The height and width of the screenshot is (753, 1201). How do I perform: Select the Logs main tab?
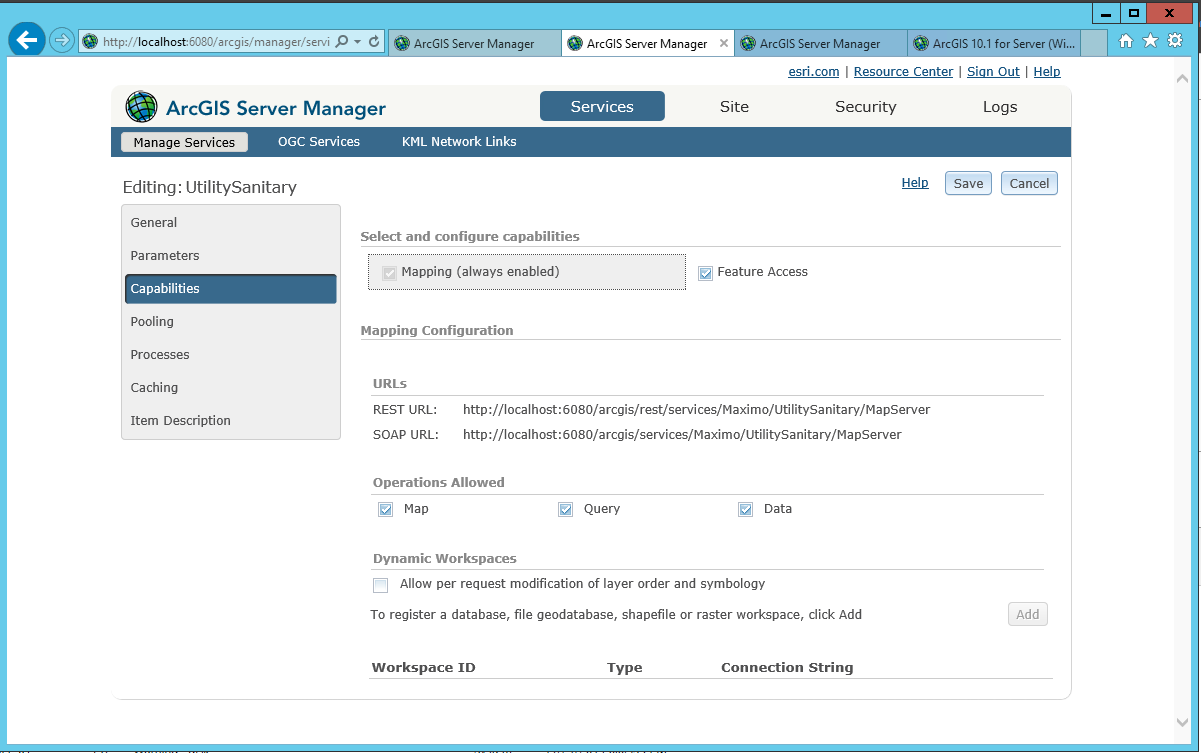click(x=1000, y=107)
